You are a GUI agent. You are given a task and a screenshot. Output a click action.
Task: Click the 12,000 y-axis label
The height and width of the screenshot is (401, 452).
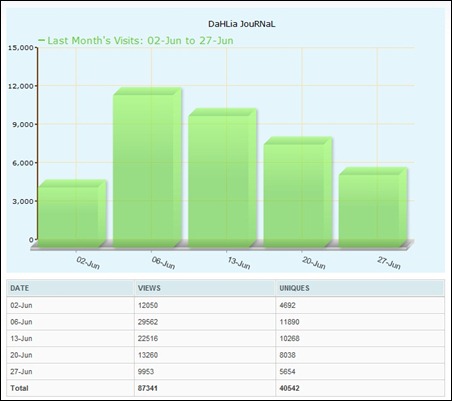pyautogui.click(x=21, y=86)
